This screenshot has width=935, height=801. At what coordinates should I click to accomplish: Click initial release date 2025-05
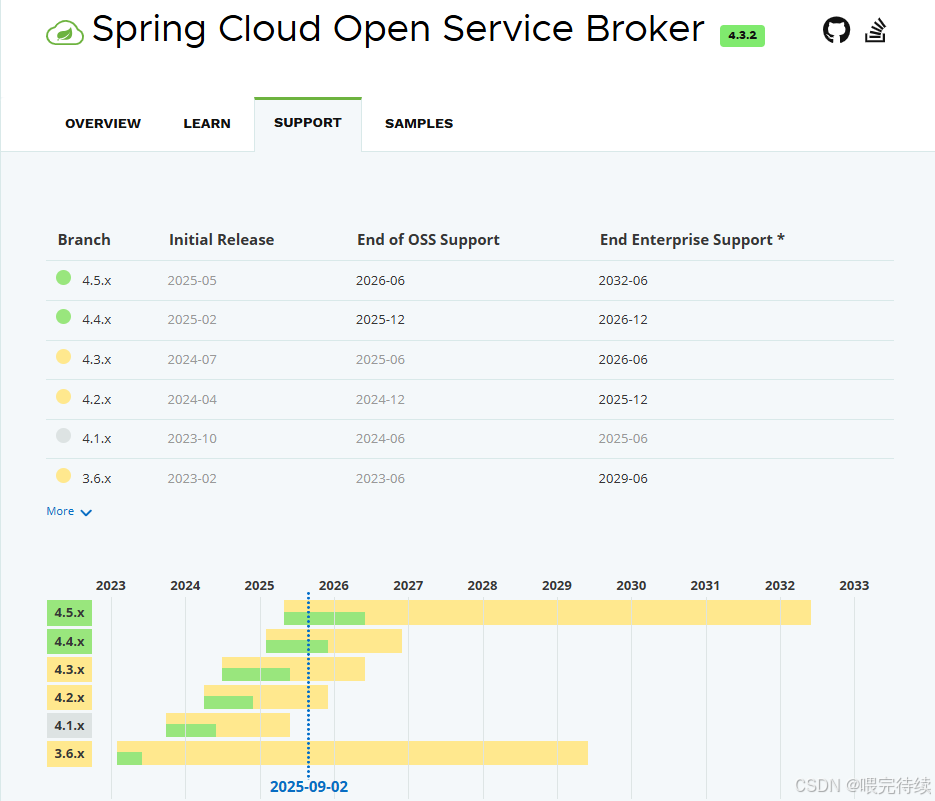click(192, 280)
